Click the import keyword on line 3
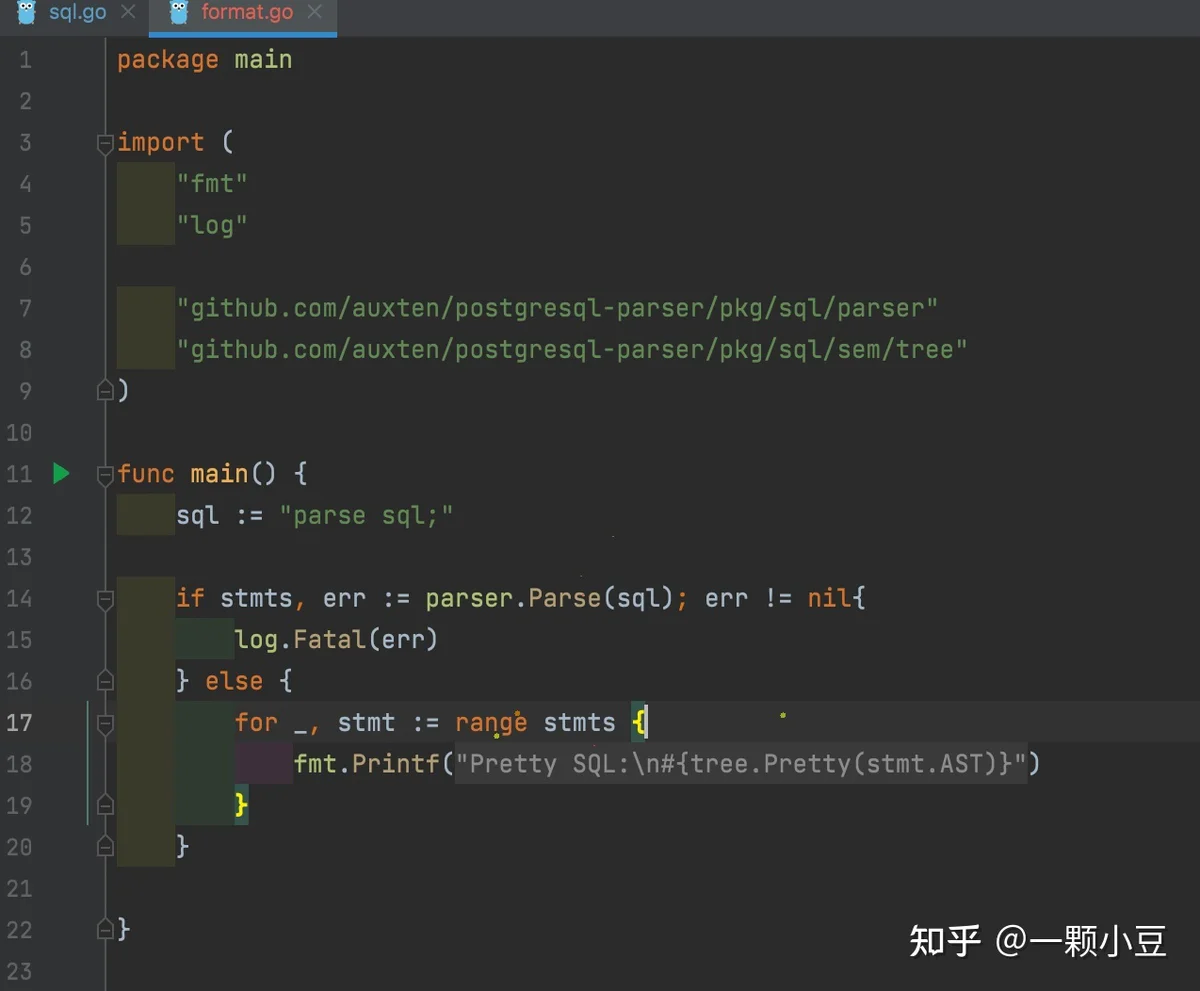This screenshot has height=991, width=1200. click(x=161, y=142)
